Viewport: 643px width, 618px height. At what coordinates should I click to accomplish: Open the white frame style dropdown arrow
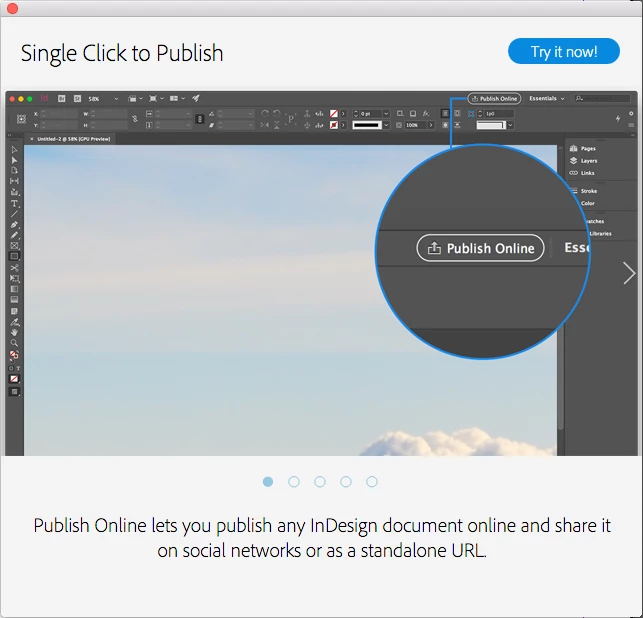(510, 125)
